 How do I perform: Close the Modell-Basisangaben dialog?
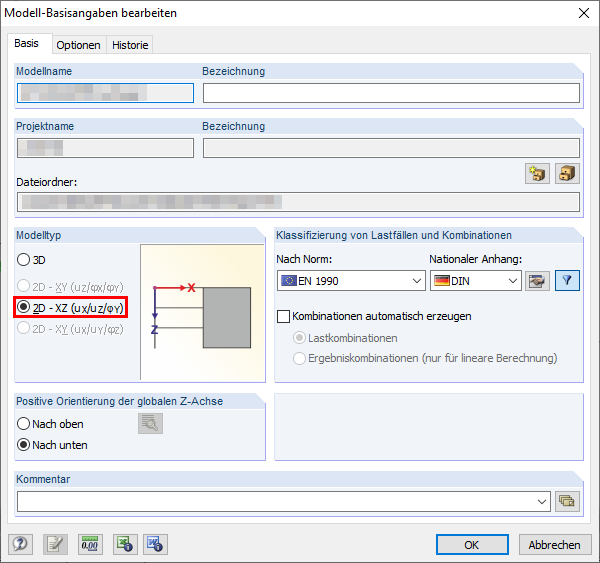584,13
